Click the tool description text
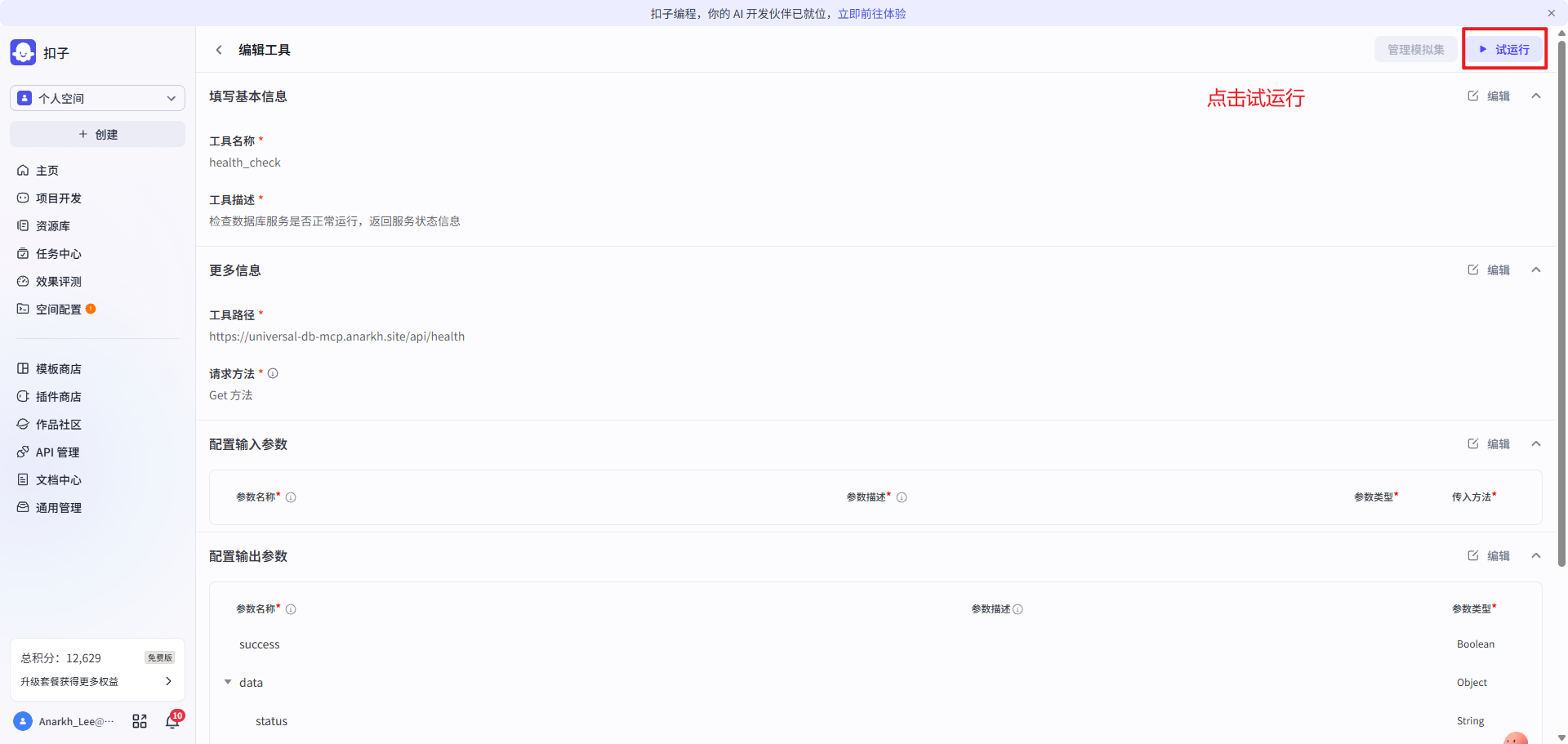Screen dimensions: 1568x744 (x=335, y=221)
